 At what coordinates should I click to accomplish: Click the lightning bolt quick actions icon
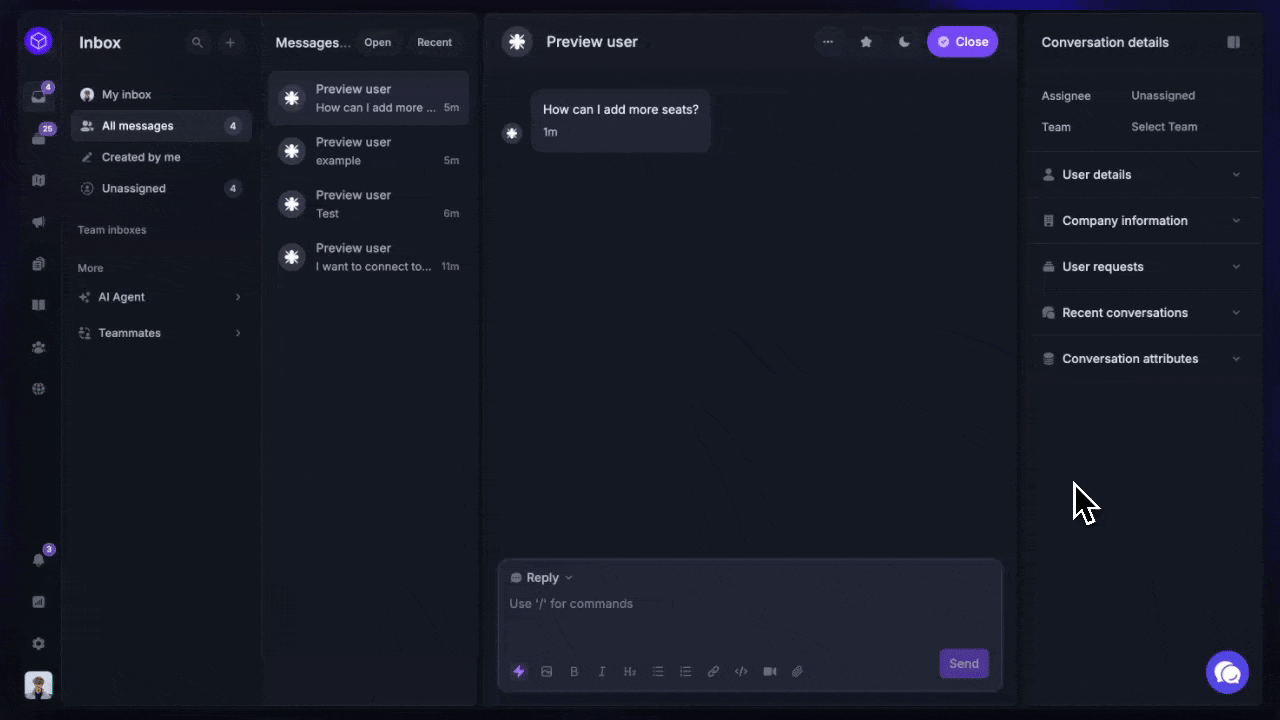click(x=518, y=672)
